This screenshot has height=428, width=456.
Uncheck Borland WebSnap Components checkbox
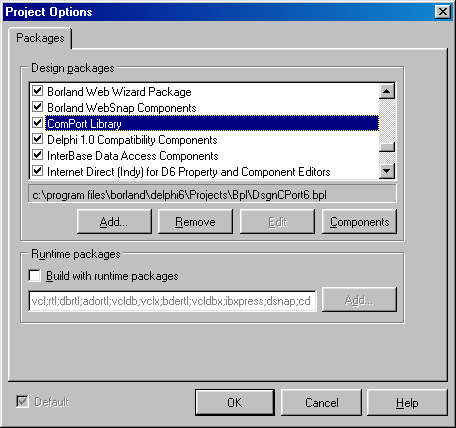pos(38,107)
